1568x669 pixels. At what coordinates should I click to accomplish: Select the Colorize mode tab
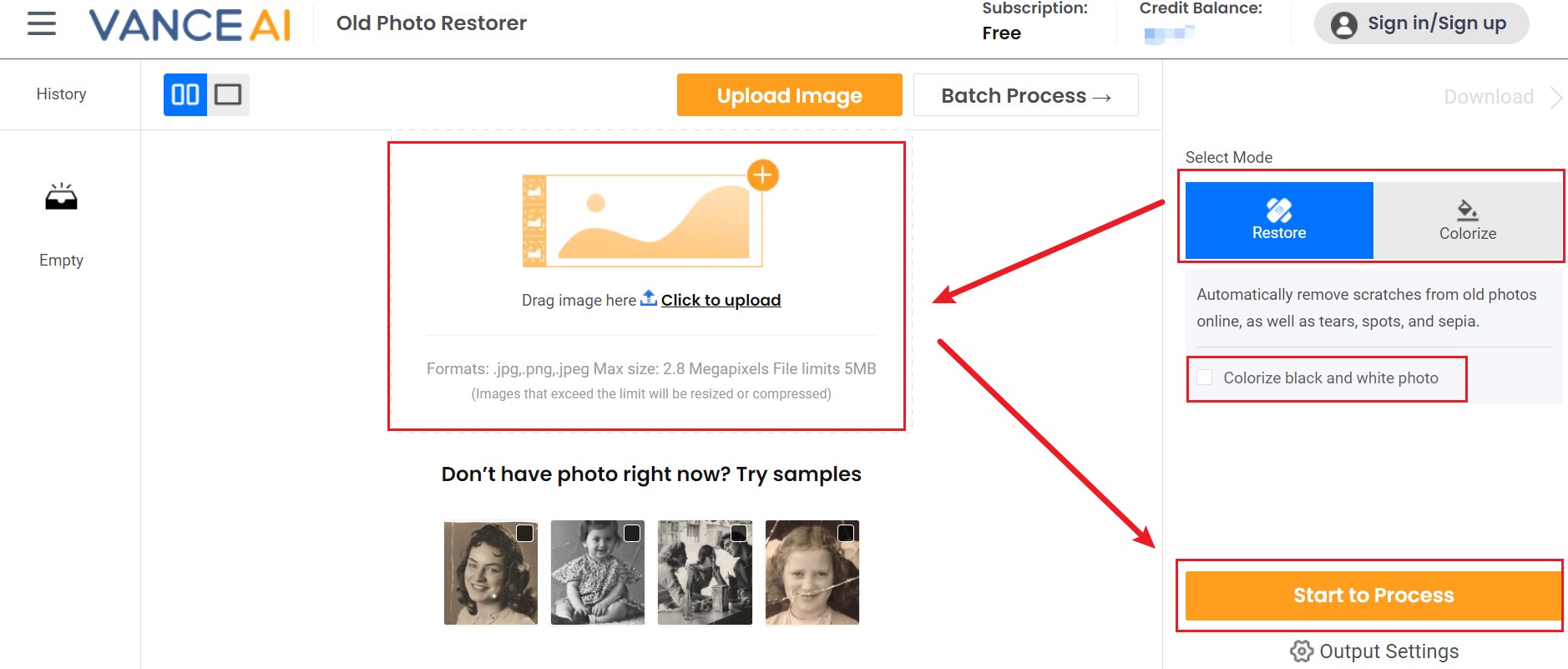[1467, 220]
